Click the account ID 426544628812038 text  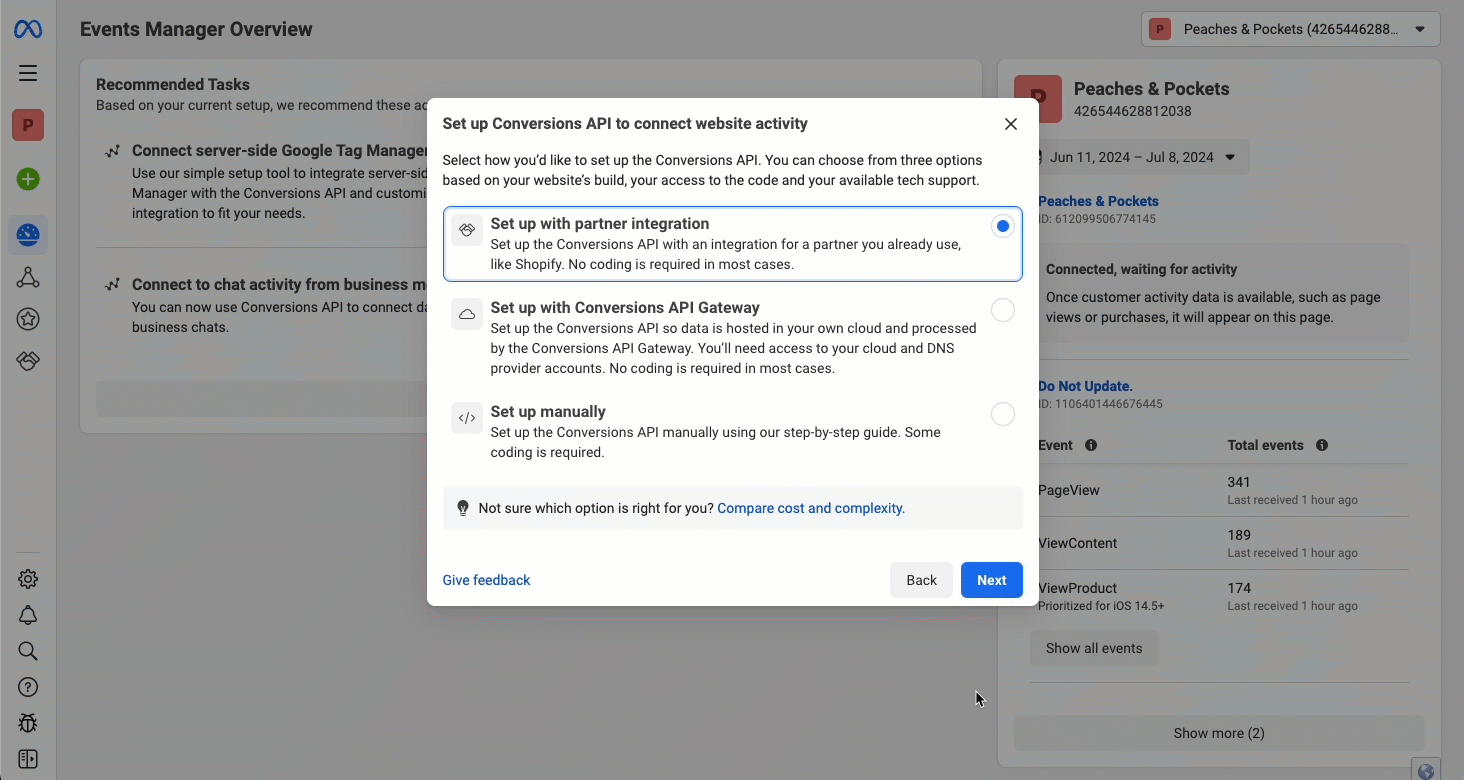tap(1133, 111)
